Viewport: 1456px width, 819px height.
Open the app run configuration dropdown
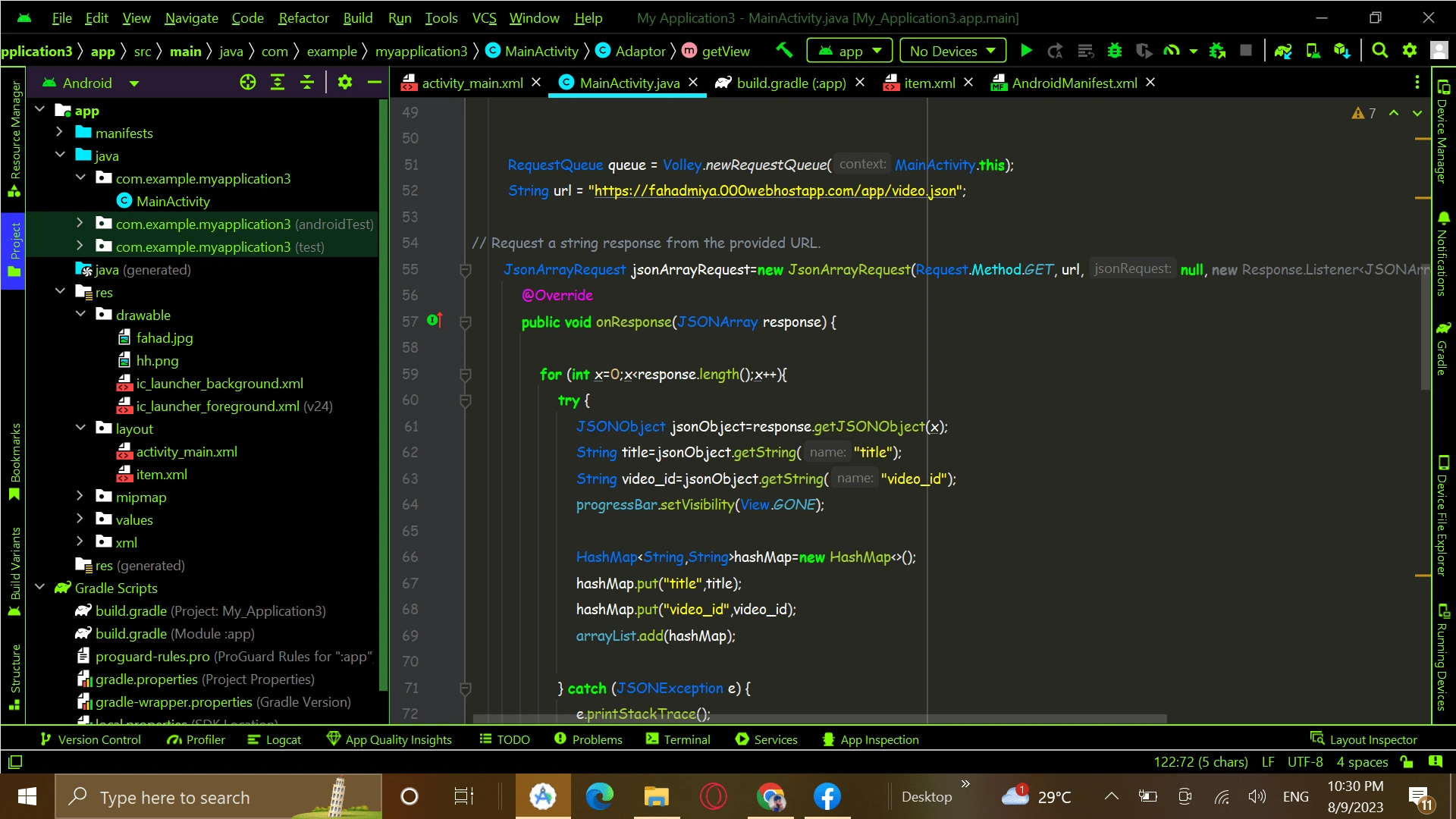(850, 51)
